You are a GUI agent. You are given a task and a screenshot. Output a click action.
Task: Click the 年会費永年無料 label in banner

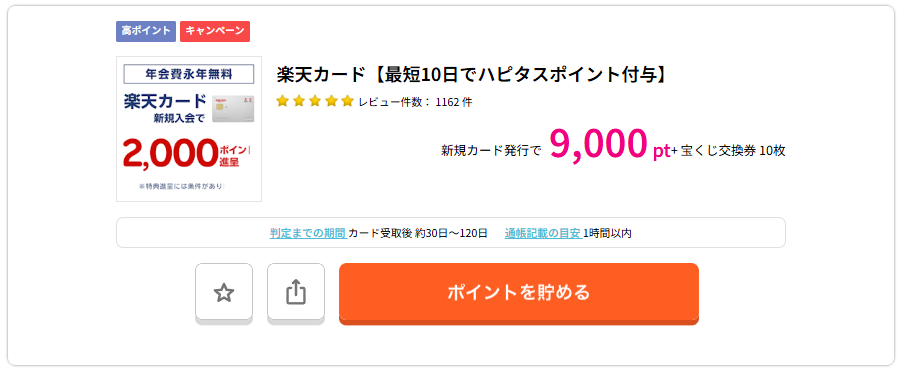[189, 74]
